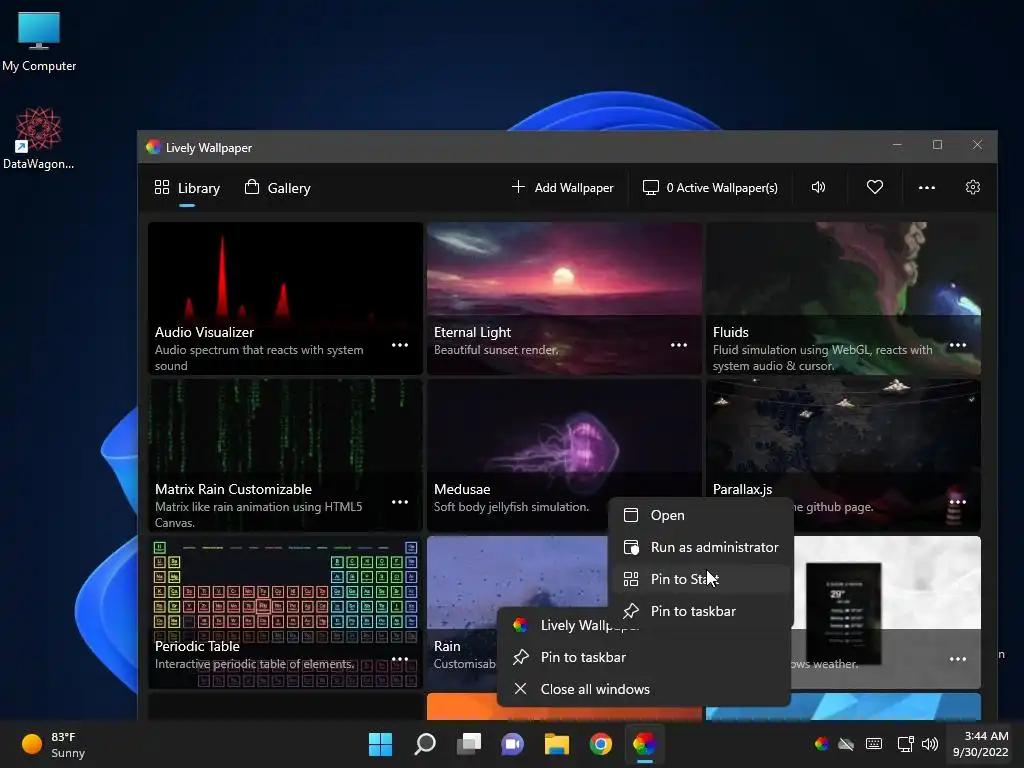Click the Lively Wallpaper title bar logo
This screenshot has height=768, width=1024.
[x=153, y=147]
